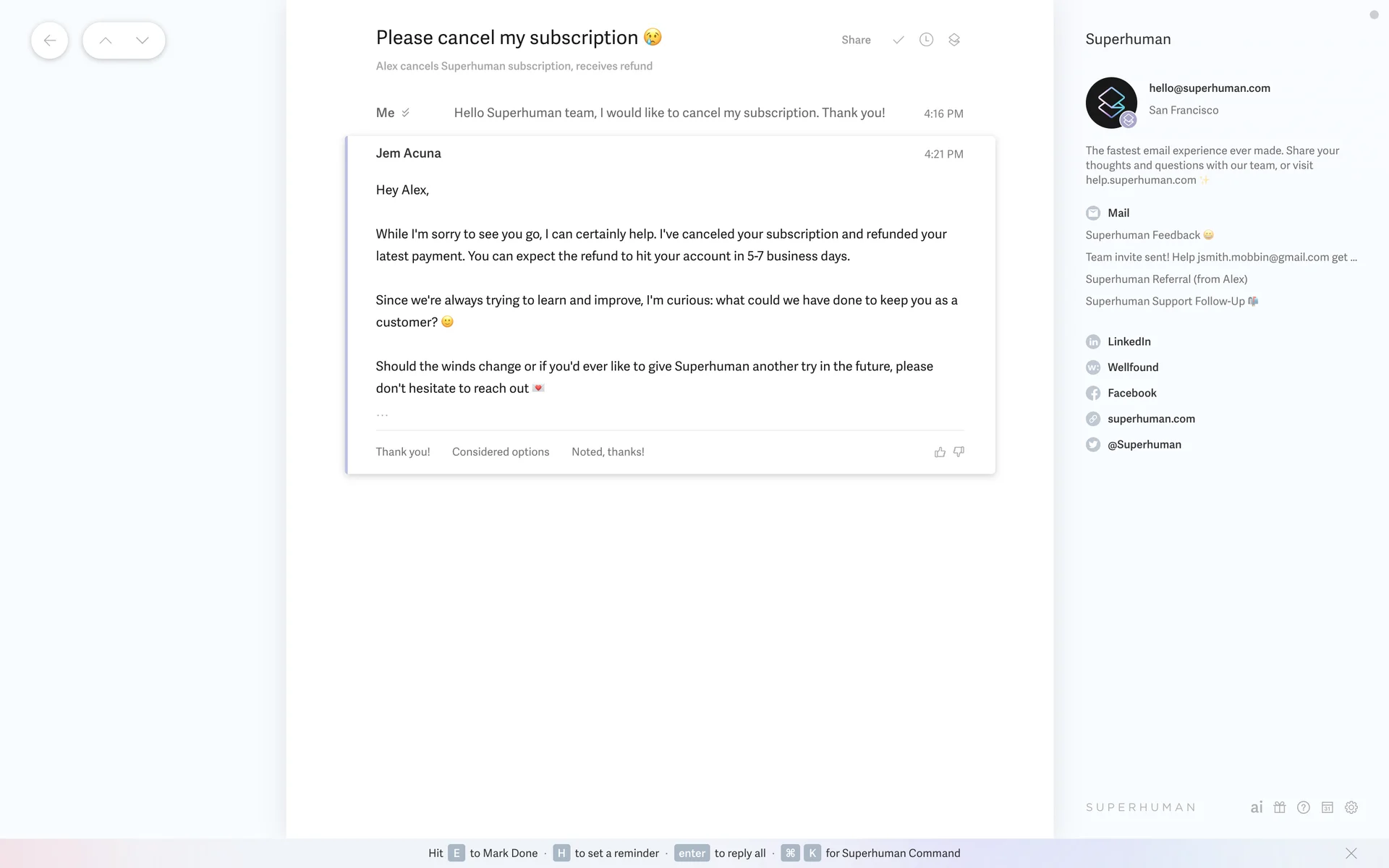Open the help question mark icon

pyautogui.click(x=1304, y=807)
